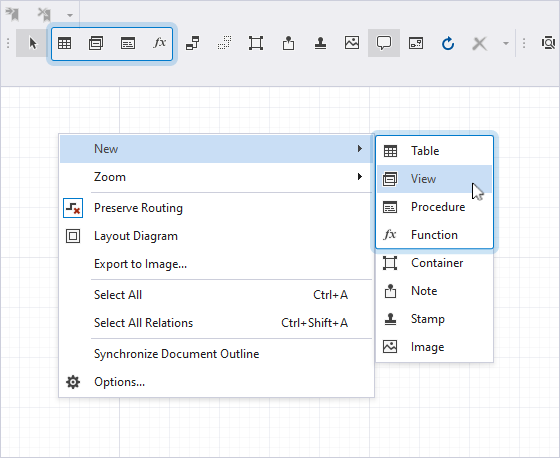Select Note in New submenu

coord(434,291)
